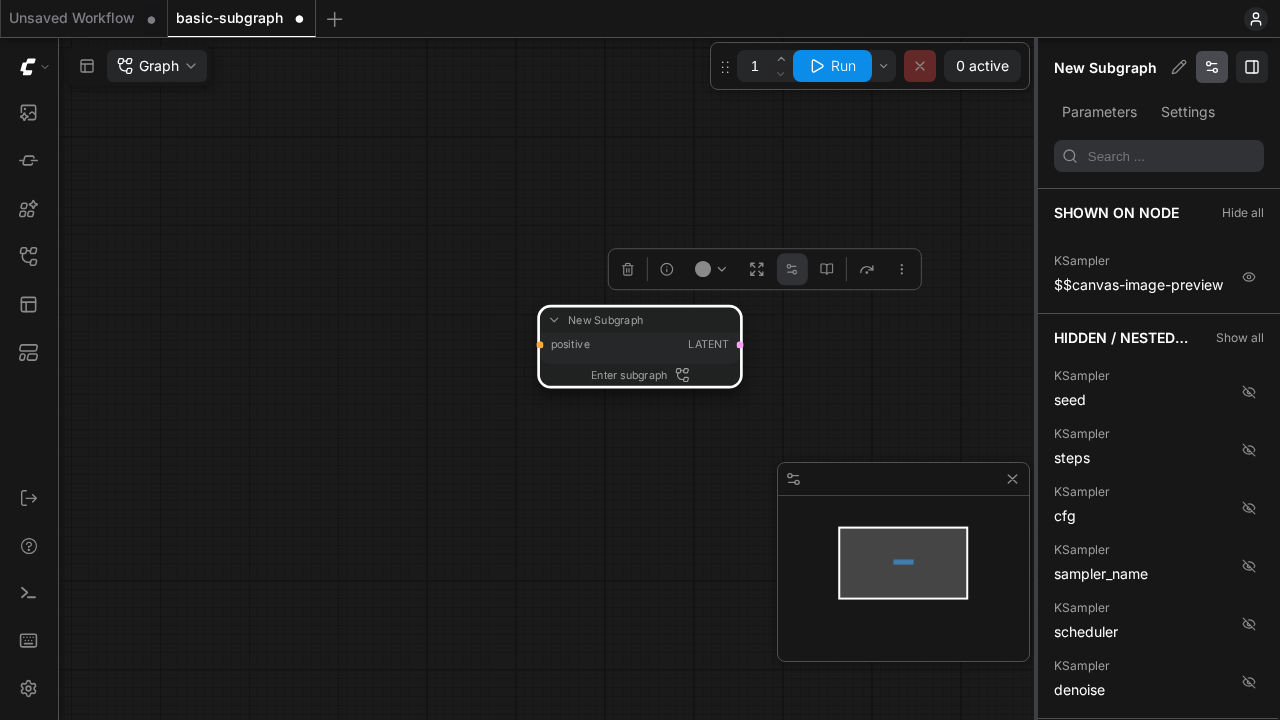
Task: Run the workflow
Action: (x=832, y=66)
